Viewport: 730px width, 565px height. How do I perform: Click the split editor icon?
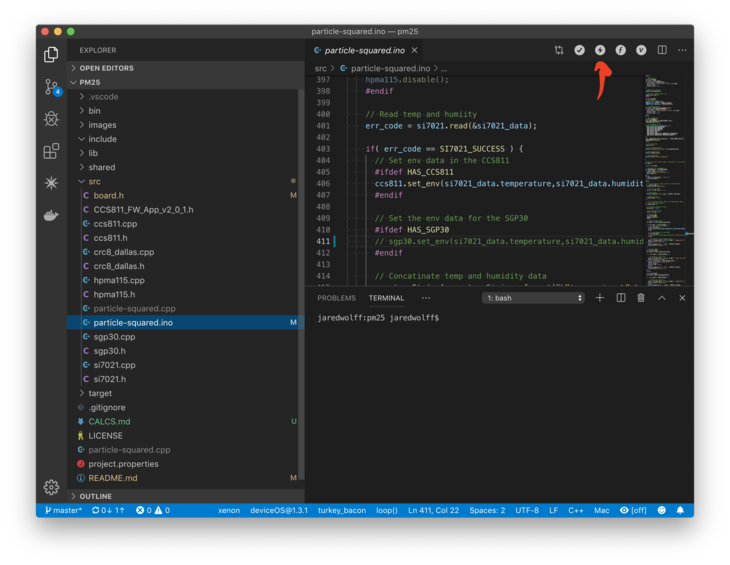coord(662,50)
